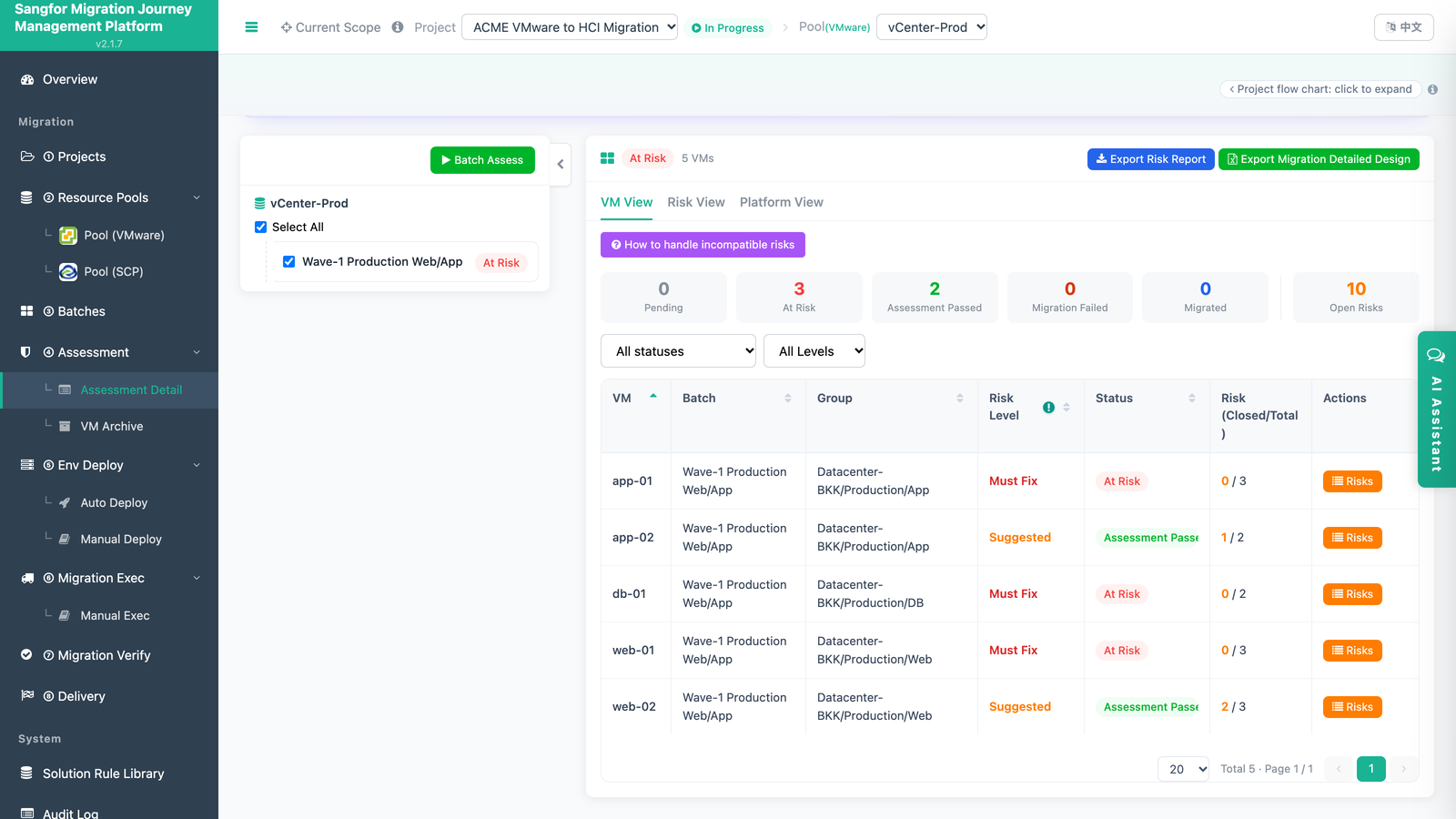Open the AI Assistant chat panel
The height and width of the screenshot is (819, 1456).
coord(1436,409)
